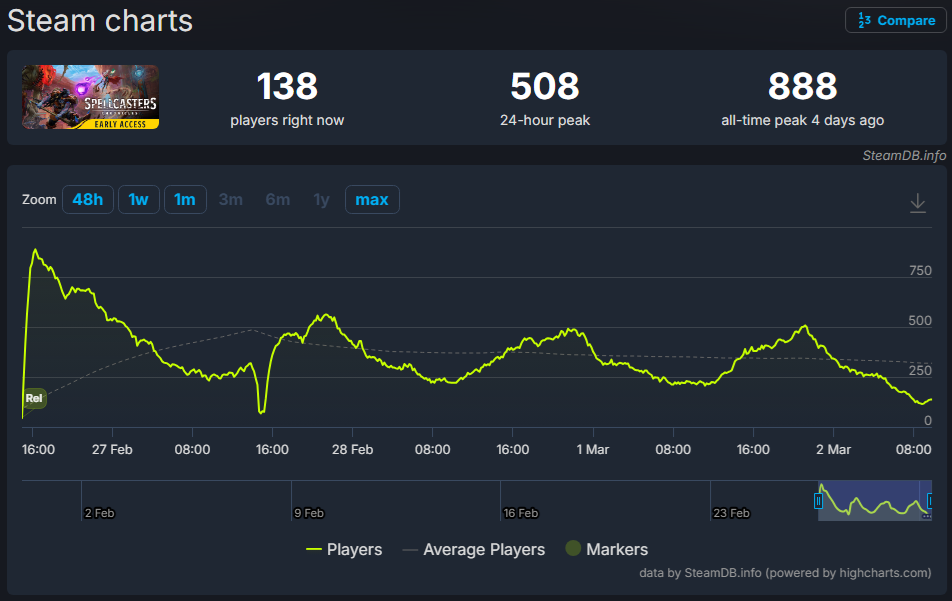
Task: Click the Compare numbers icon
Action: [x=864, y=21]
